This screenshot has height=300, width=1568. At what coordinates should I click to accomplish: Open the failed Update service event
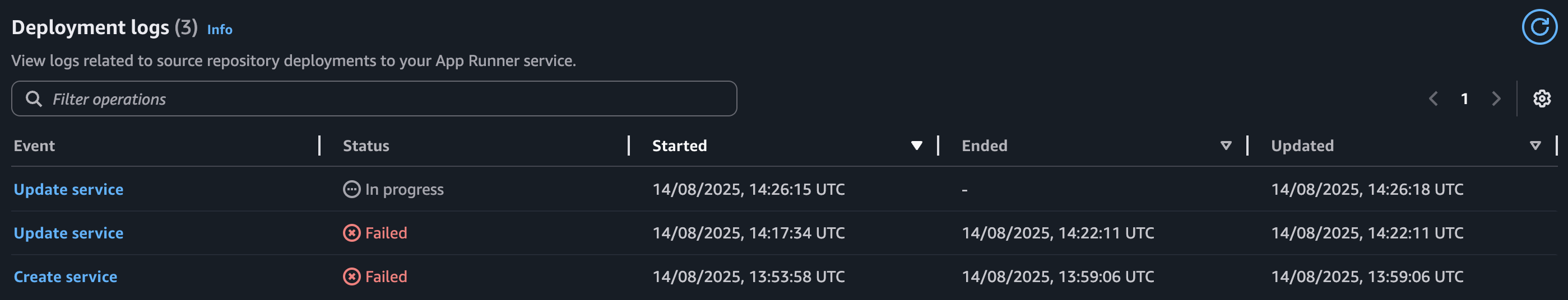pyautogui.click(x=68, y=233)
